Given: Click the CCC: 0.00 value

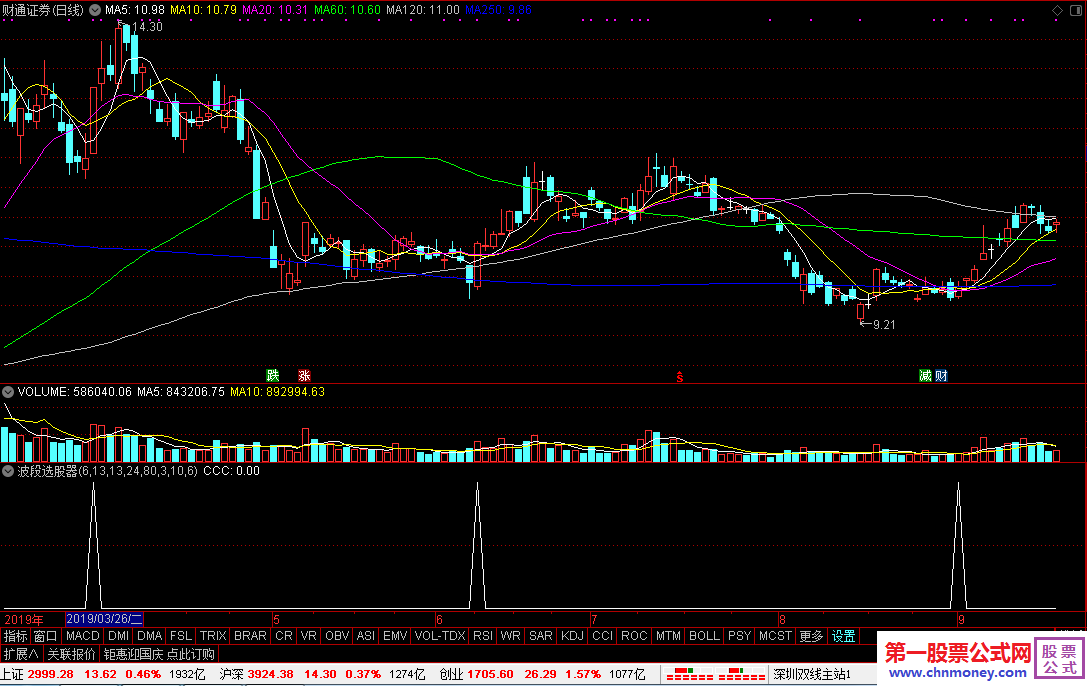Looking at the screenshot, I should click(x=232, y=471).
